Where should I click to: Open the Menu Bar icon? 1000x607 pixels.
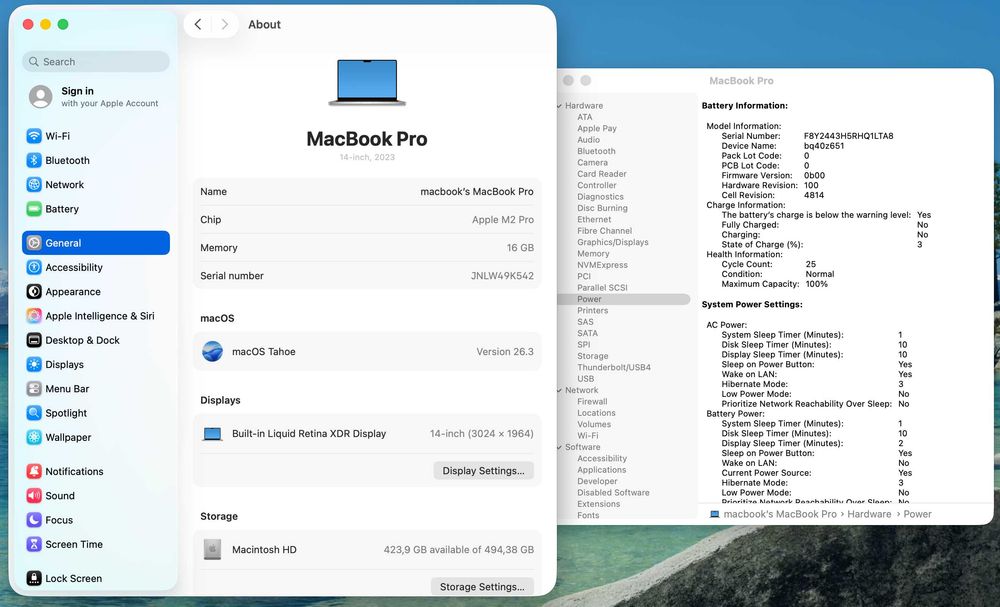tap(34, 388)
